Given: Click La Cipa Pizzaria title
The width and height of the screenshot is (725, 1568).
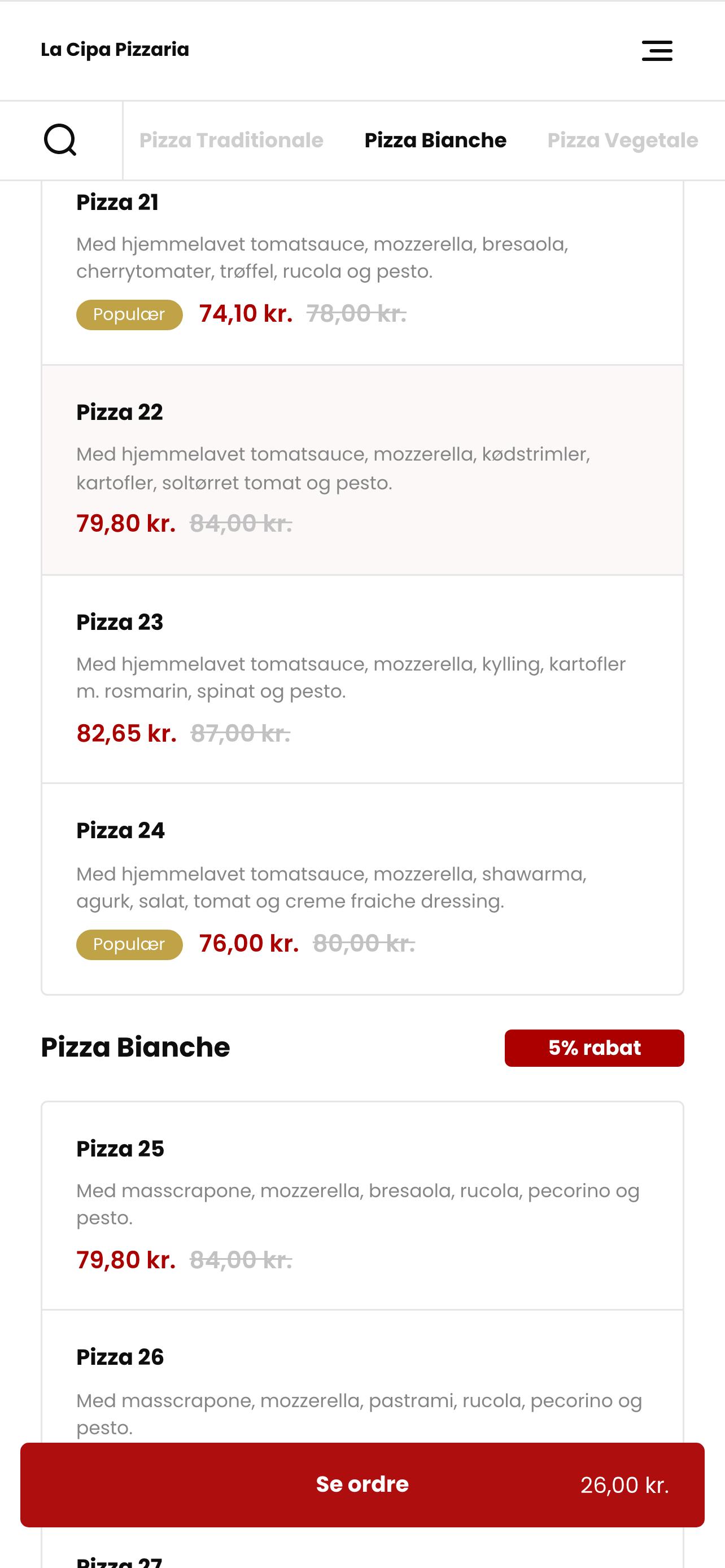Looking at the screenshot, I should [115, 49].
